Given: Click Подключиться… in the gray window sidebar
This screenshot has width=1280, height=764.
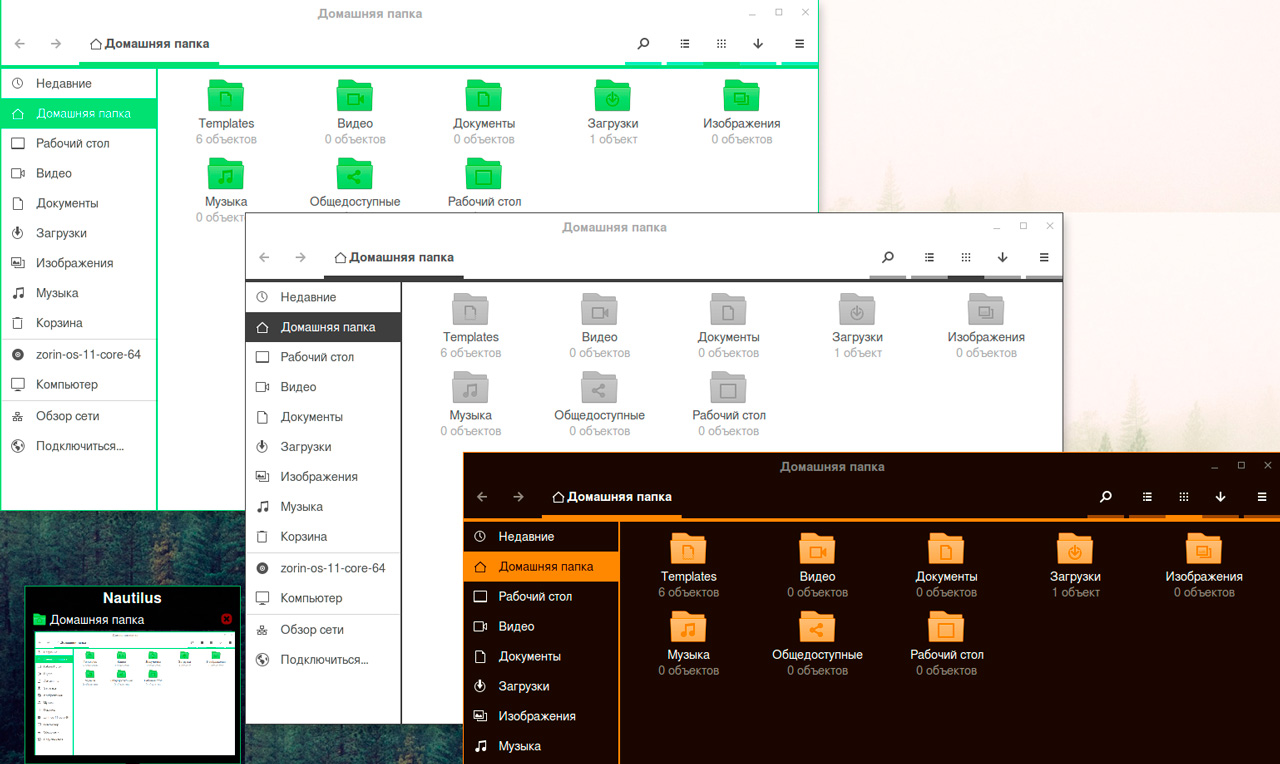Looking at the screenshot, I should [x=324, y=660].
